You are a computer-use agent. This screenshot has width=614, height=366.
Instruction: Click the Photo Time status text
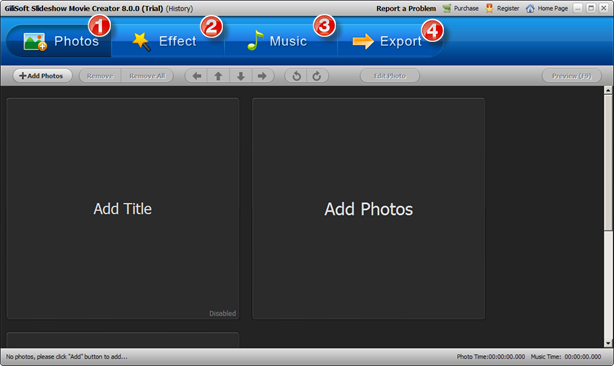pos(491,357)
